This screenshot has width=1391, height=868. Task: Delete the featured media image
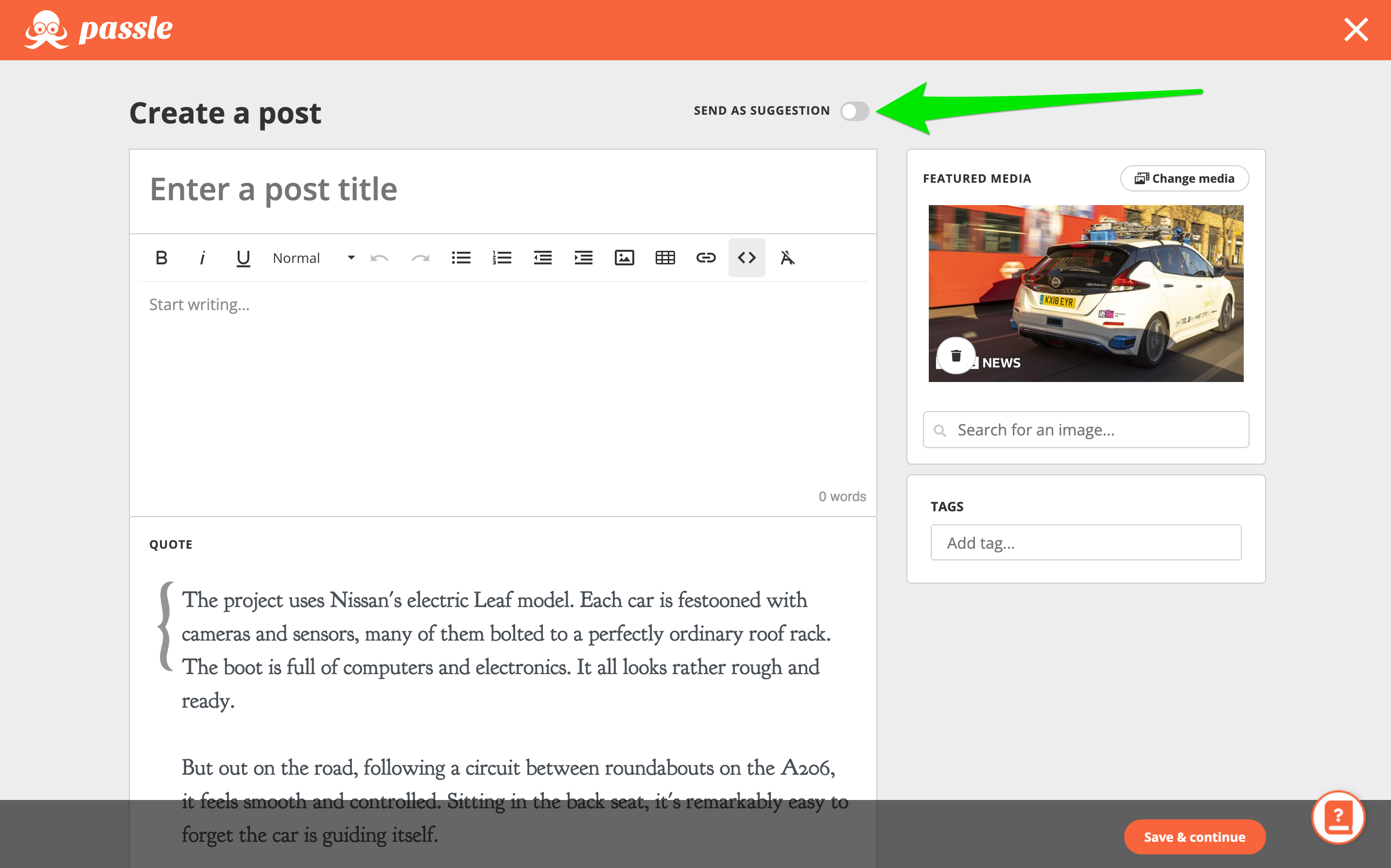[956, 356]
